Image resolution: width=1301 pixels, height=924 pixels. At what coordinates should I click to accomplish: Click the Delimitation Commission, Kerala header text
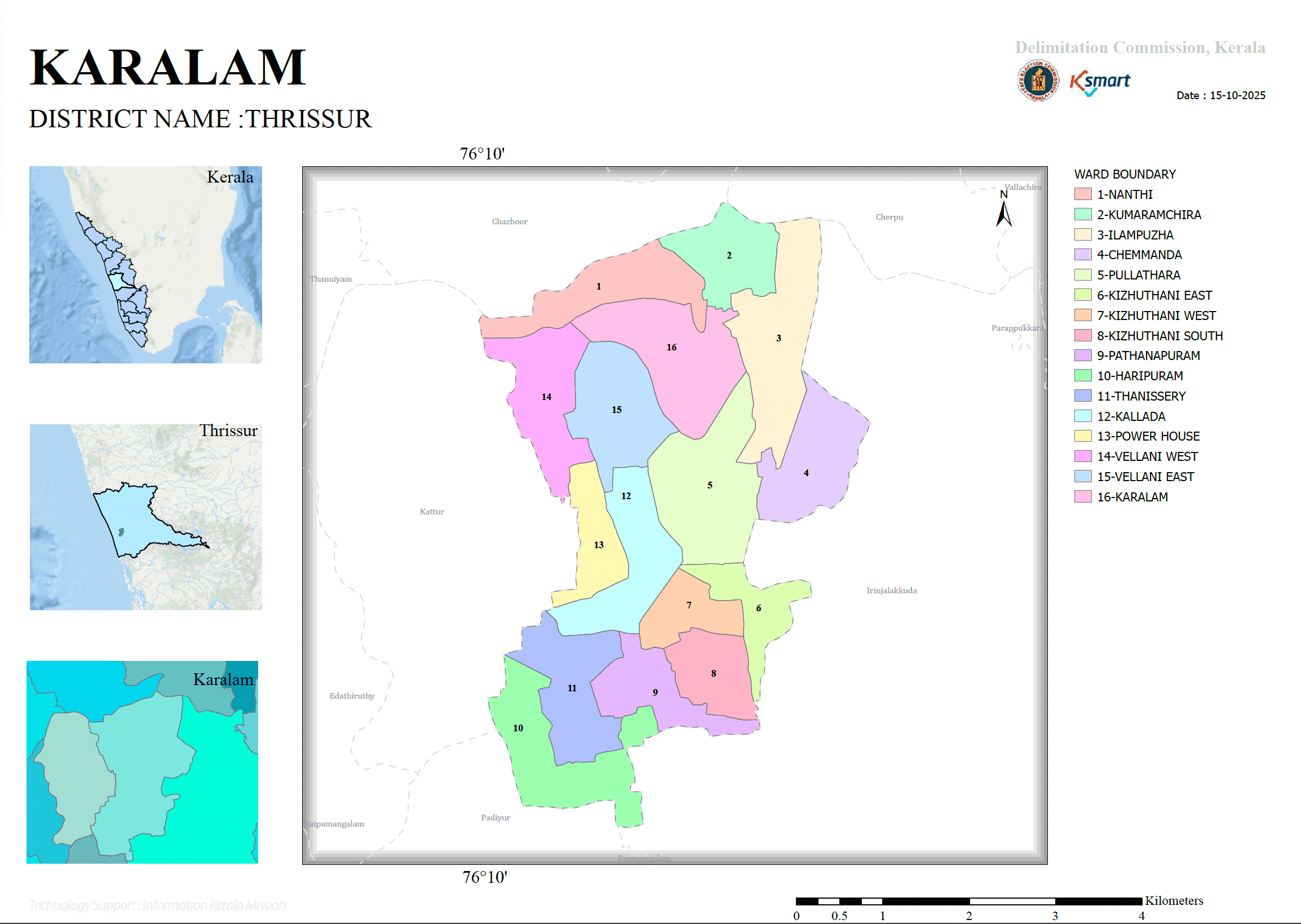coord(1140,47)
